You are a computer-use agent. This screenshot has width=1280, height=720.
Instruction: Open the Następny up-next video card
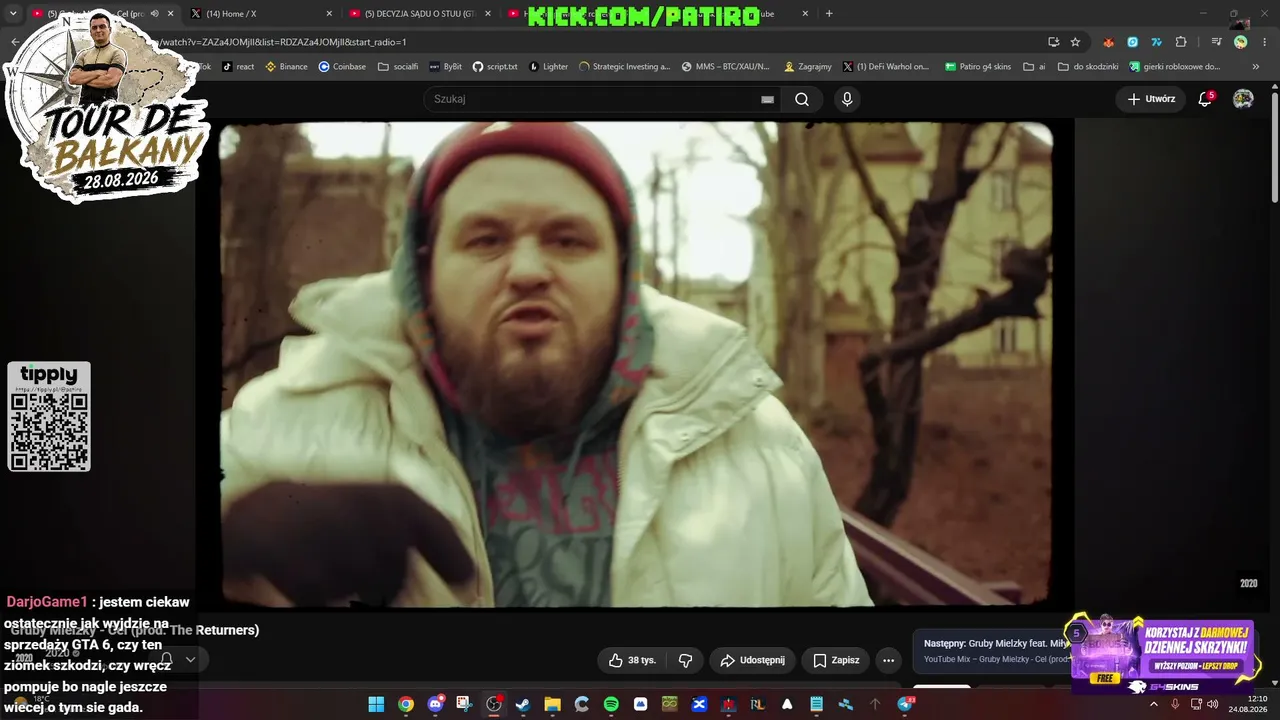pyautogui.click(x=991, y=651)
